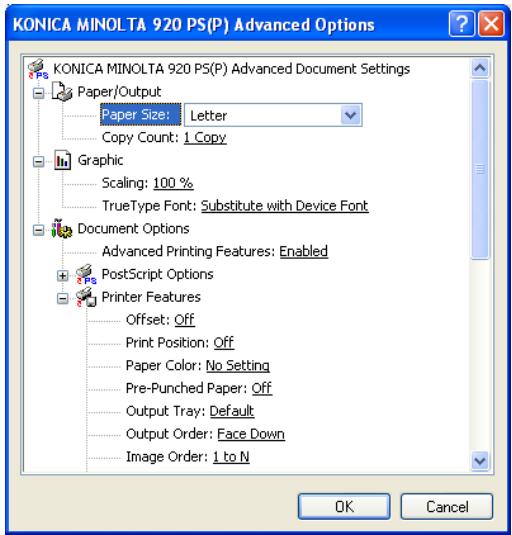Select the PostScript Options tree label
Image resolution: width=512 pixels, height=535 pixels.
coord(157,274)
